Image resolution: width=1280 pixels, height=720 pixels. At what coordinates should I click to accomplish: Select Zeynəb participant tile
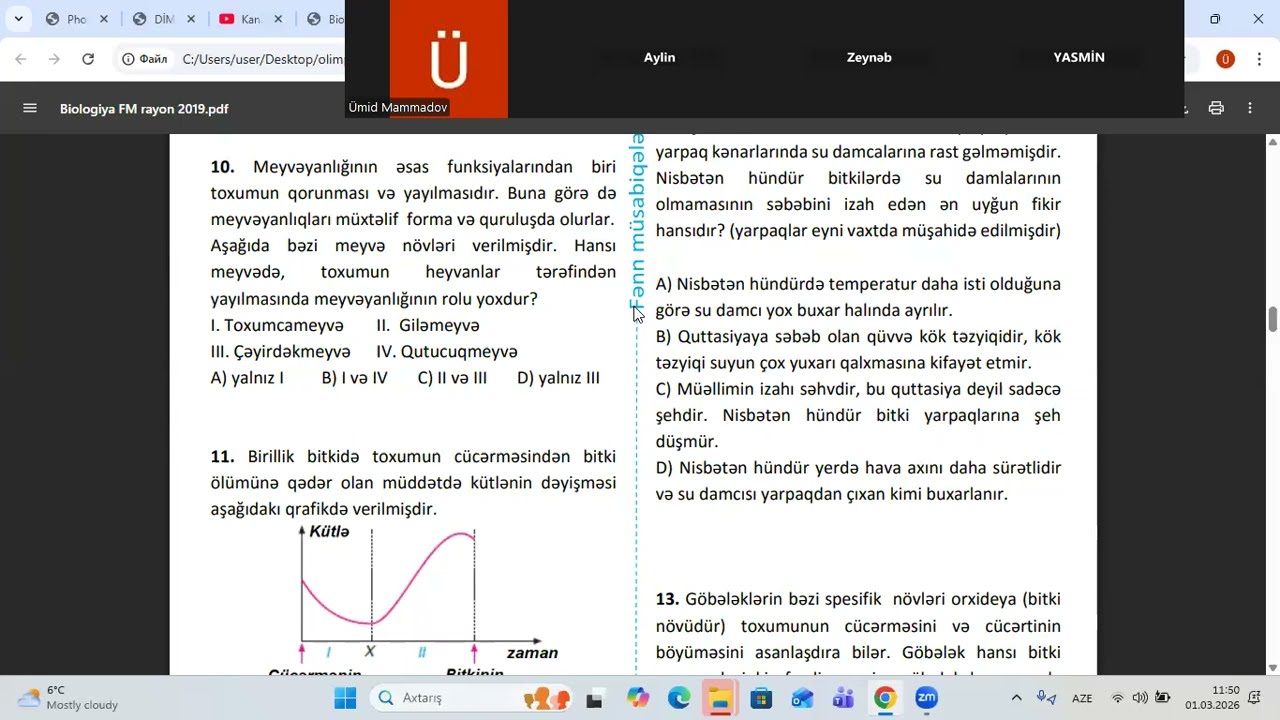[x=869, y=57]
